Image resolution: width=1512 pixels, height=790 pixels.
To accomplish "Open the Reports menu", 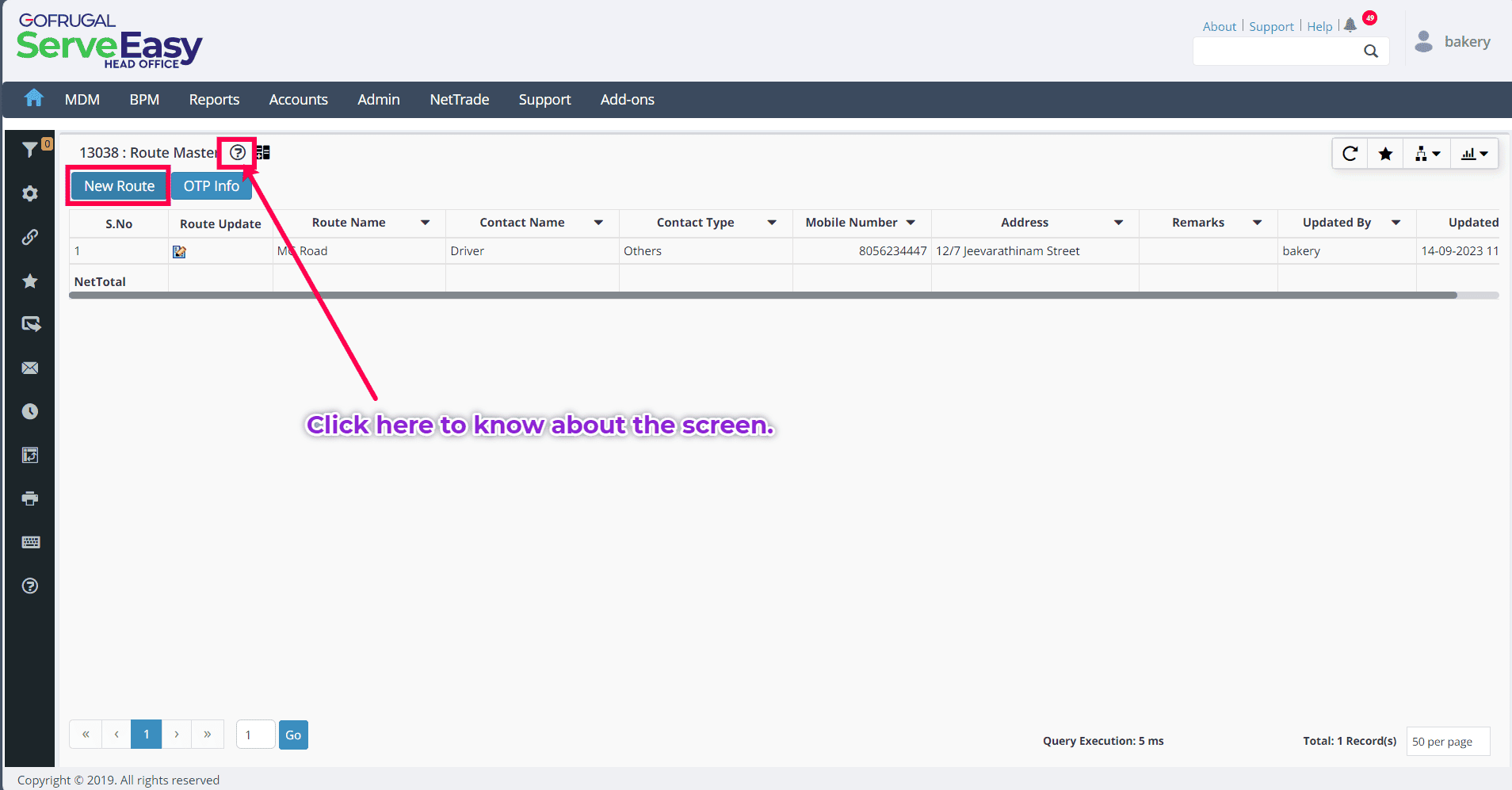I will pos(214,99).
